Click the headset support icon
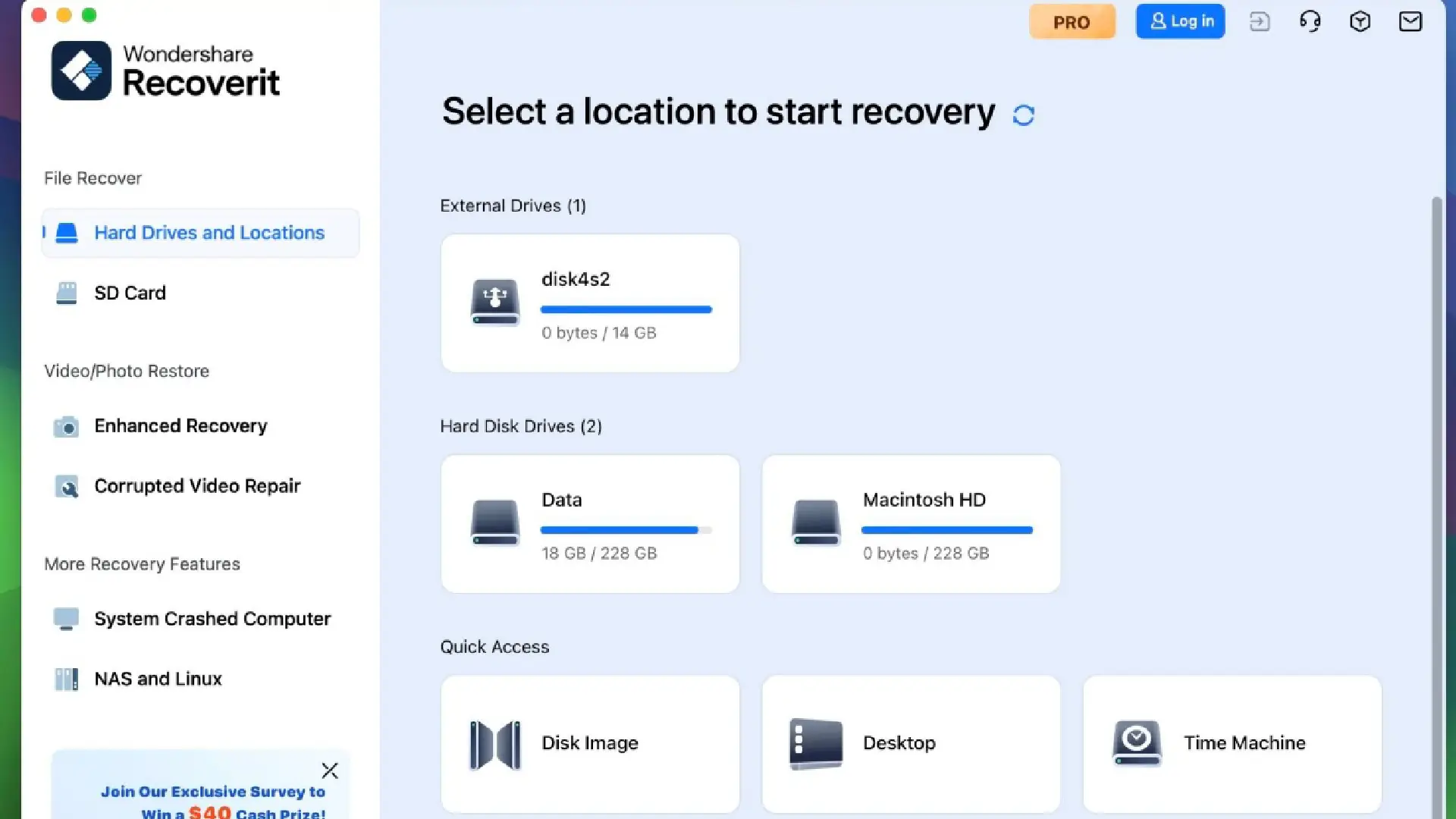 point(1310,21)
